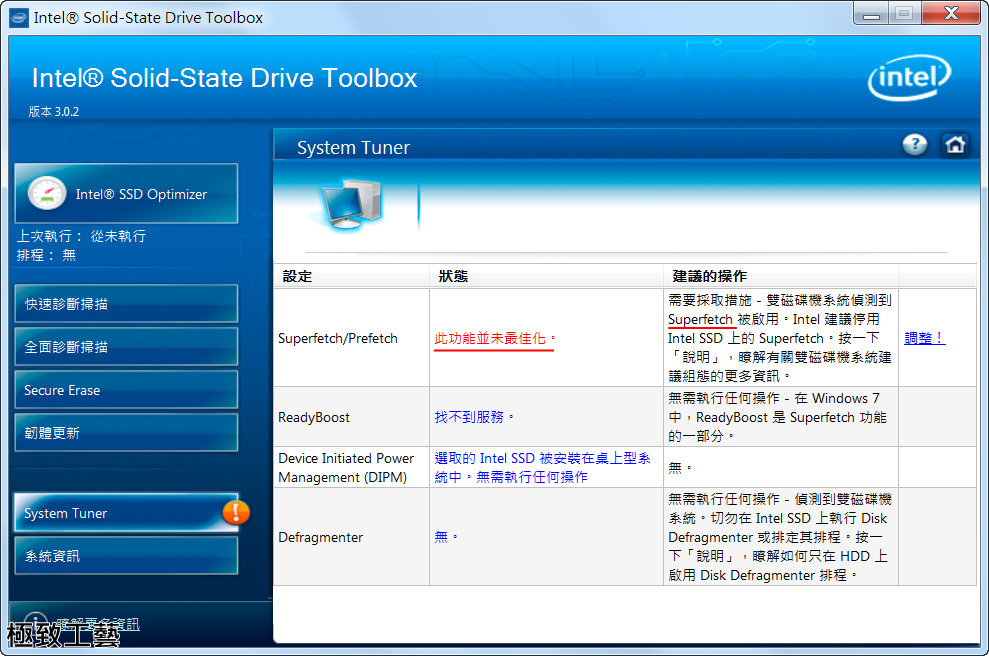989x656 pixels.
Task: Open help via the question mark icon
Action: tap(915, 144)
